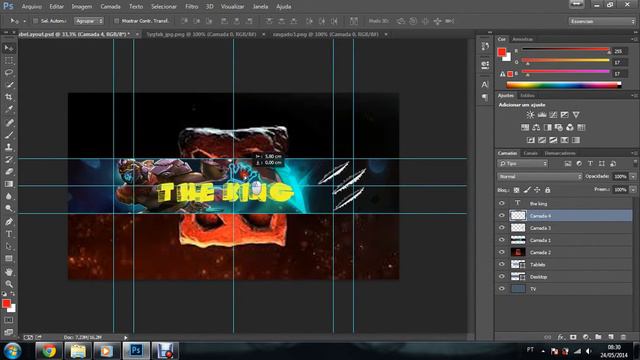Click the toolbox foreground color swatch
Image resolution: width=640 pixels, height=360 pixels.
pos(6,304)
